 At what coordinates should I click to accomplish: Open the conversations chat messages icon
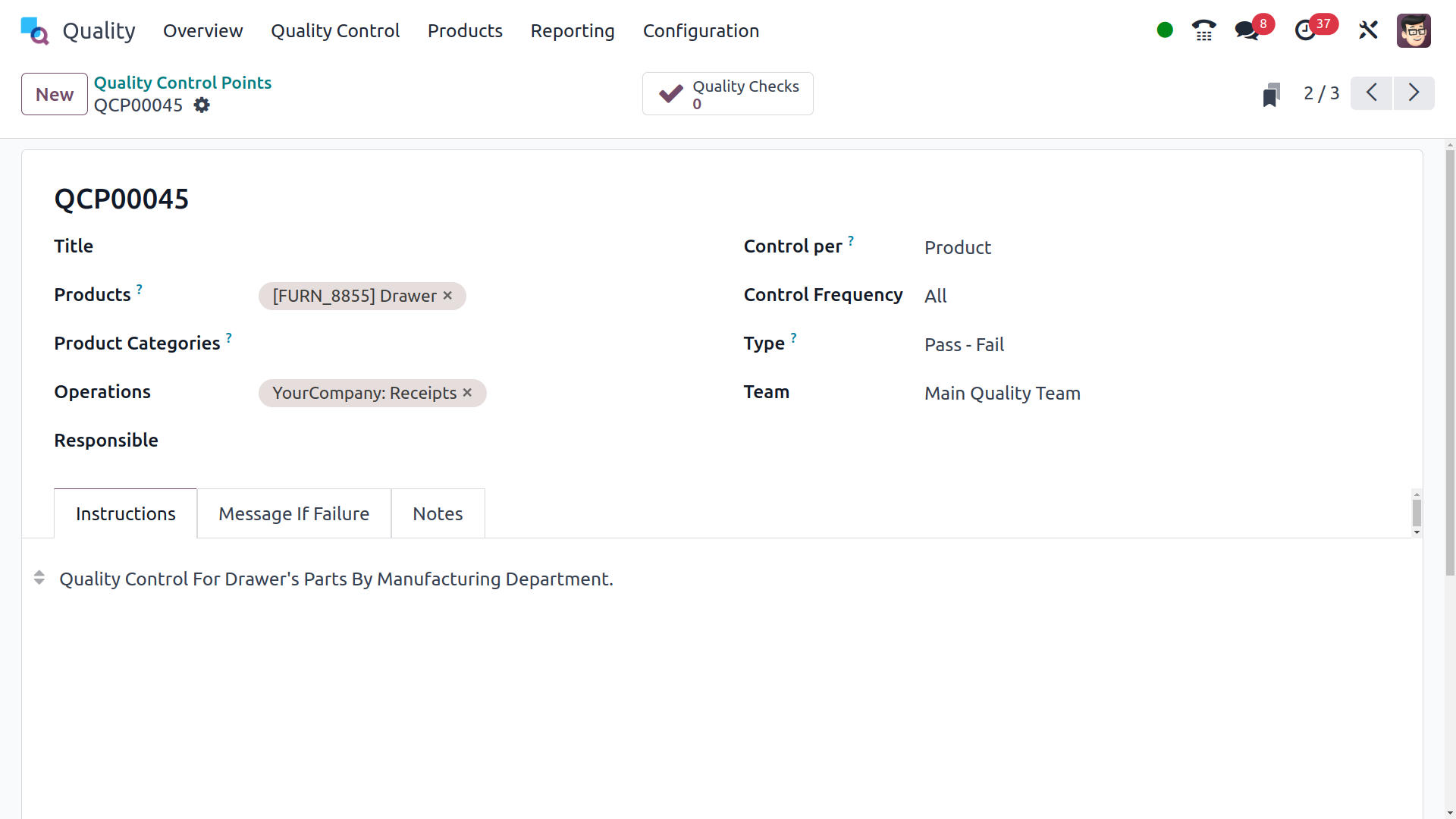tap(1246, 30)
